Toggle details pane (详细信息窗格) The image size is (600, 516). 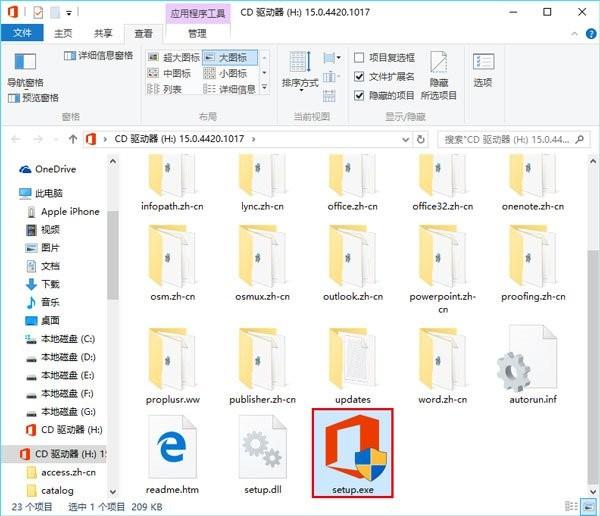pos(98,56)
